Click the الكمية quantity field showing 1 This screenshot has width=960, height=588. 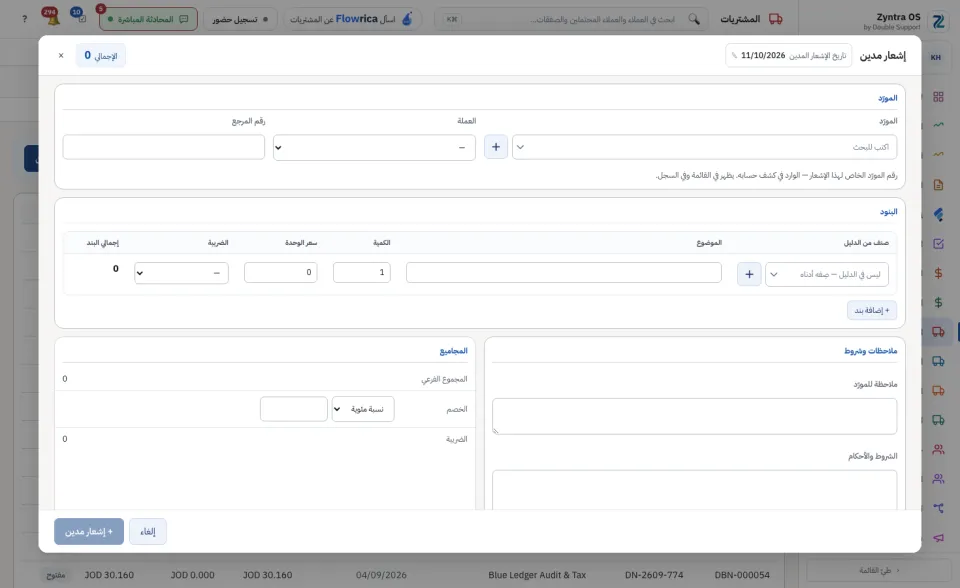(362, 273)
